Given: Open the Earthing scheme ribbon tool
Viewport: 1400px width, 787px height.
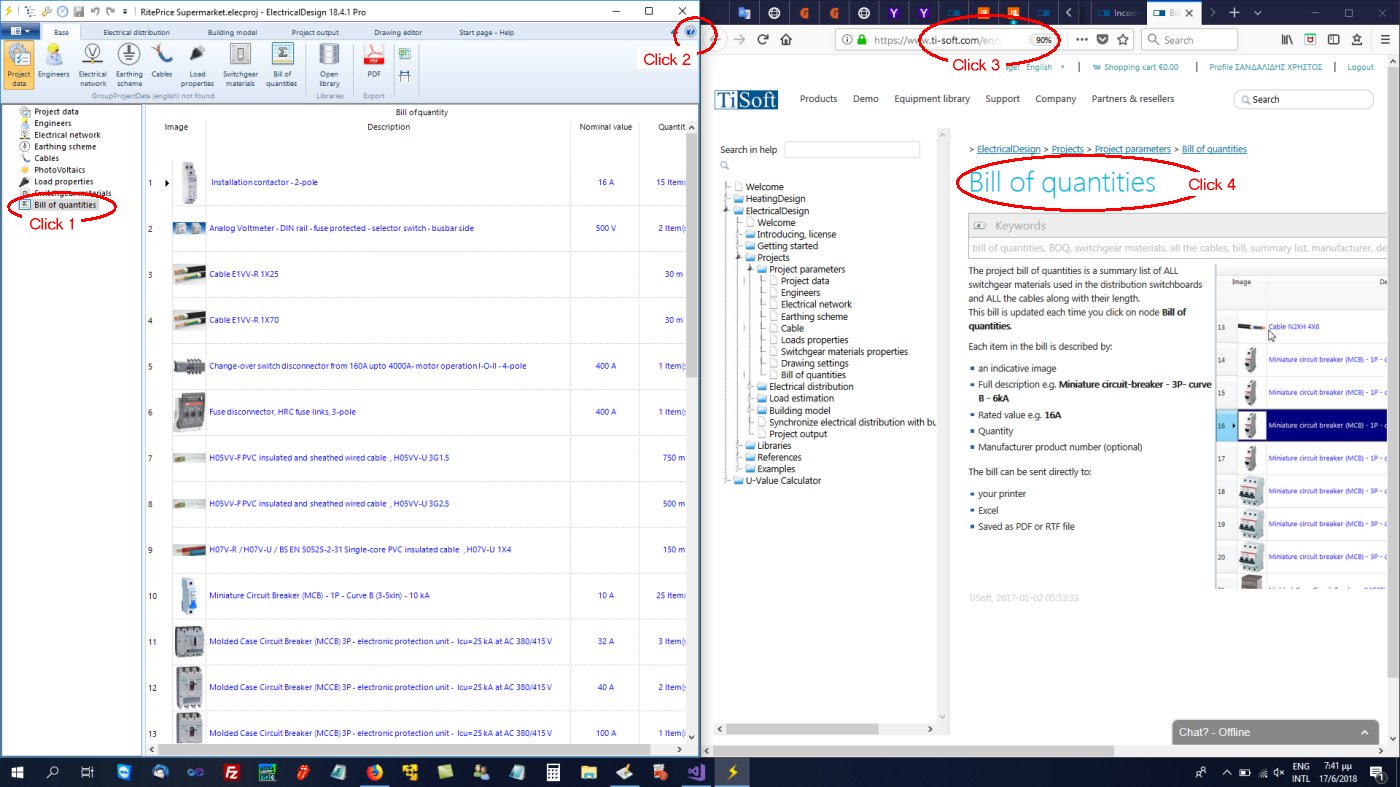Looking at the screenshot, I should (x=129, y=60).
